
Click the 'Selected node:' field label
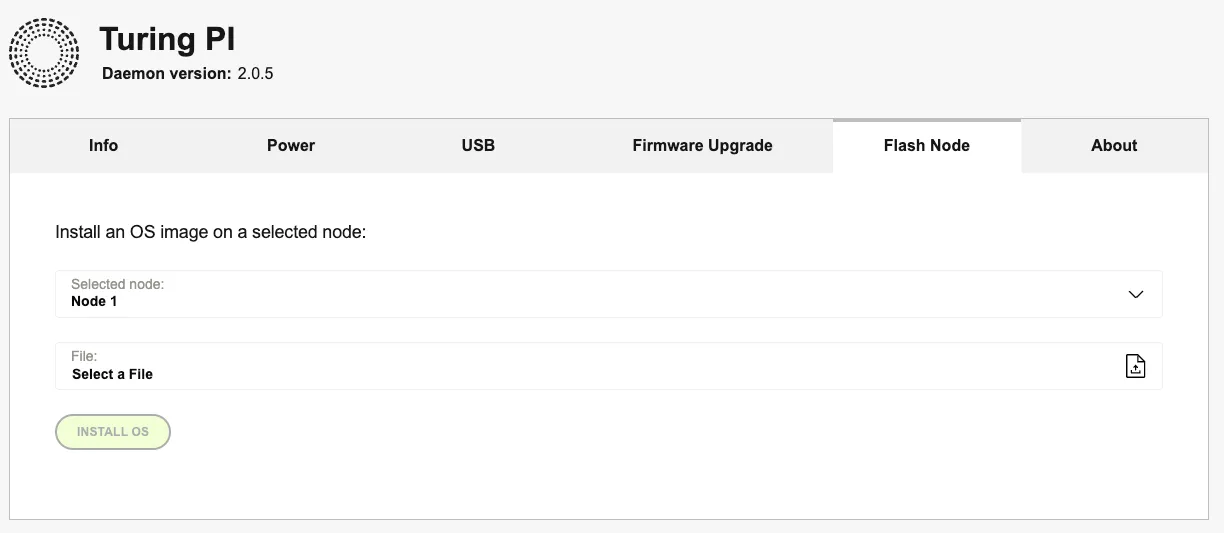pyautogui.click(x=117, y=284)
